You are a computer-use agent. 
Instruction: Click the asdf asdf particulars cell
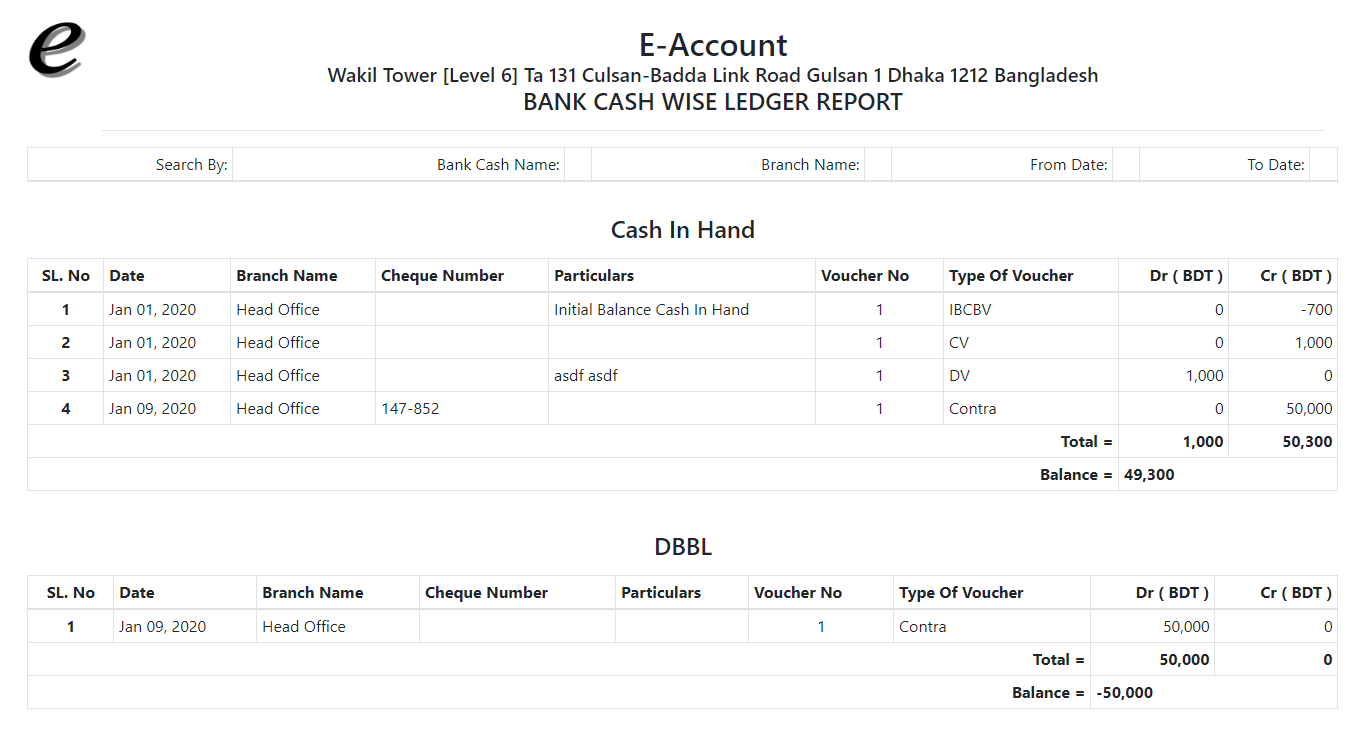587,376
